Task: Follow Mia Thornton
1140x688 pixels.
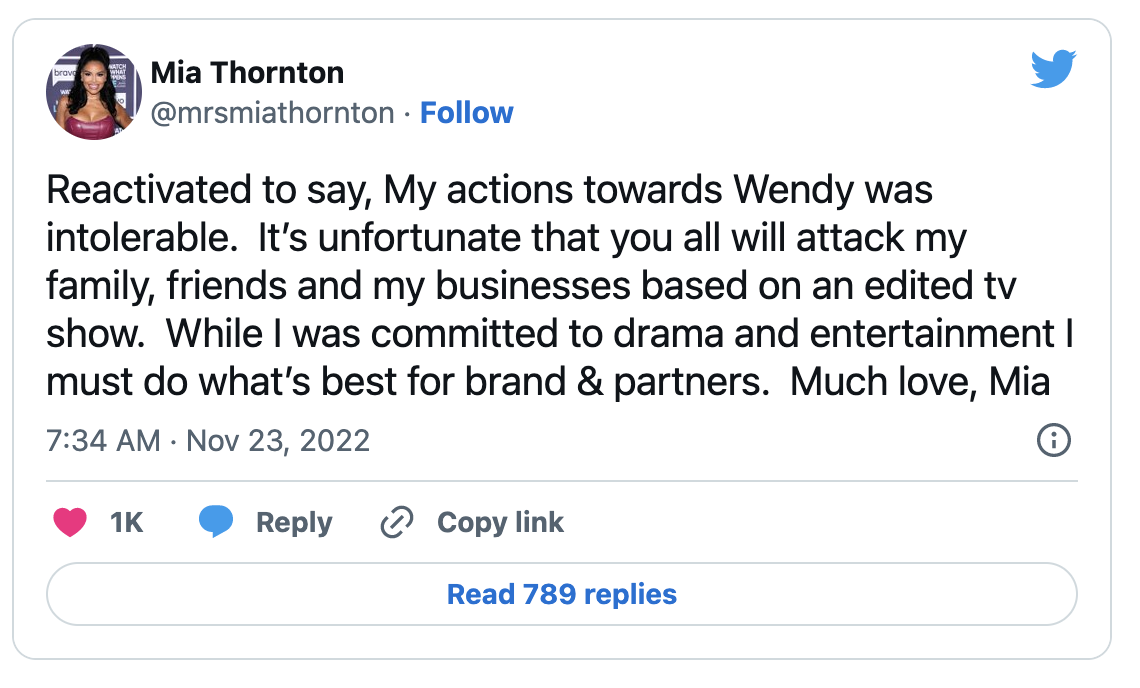Action: tap(467, 113)
